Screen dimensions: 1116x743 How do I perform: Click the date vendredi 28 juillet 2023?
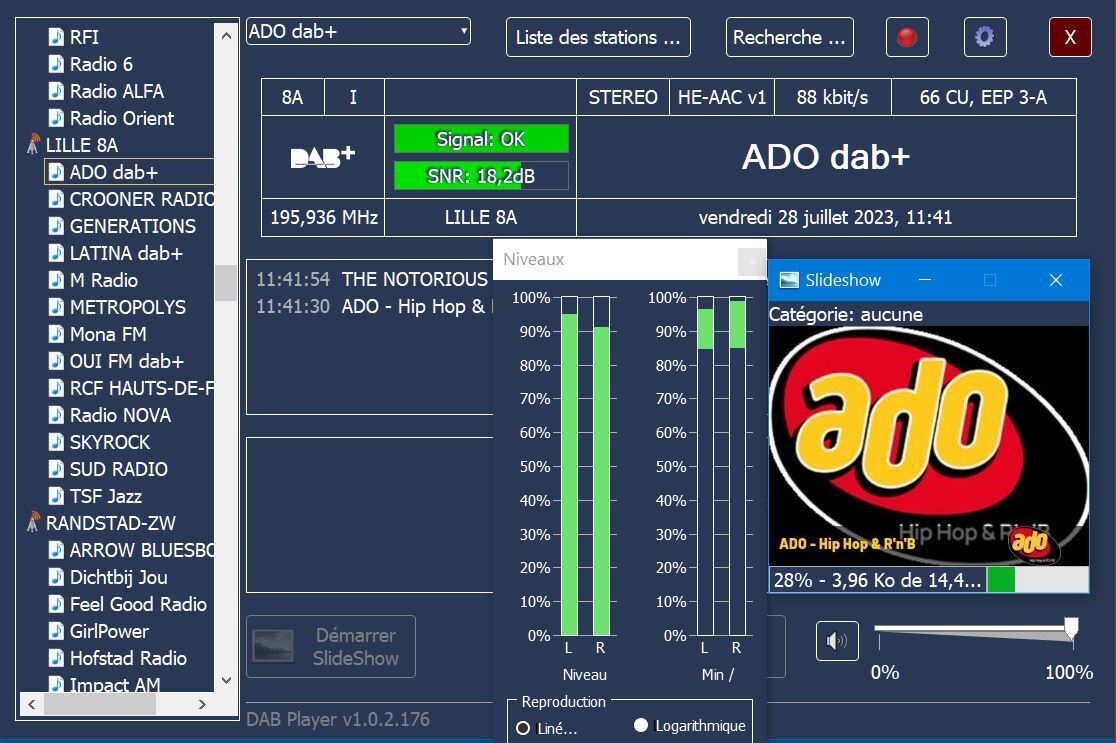click(825, 217)
